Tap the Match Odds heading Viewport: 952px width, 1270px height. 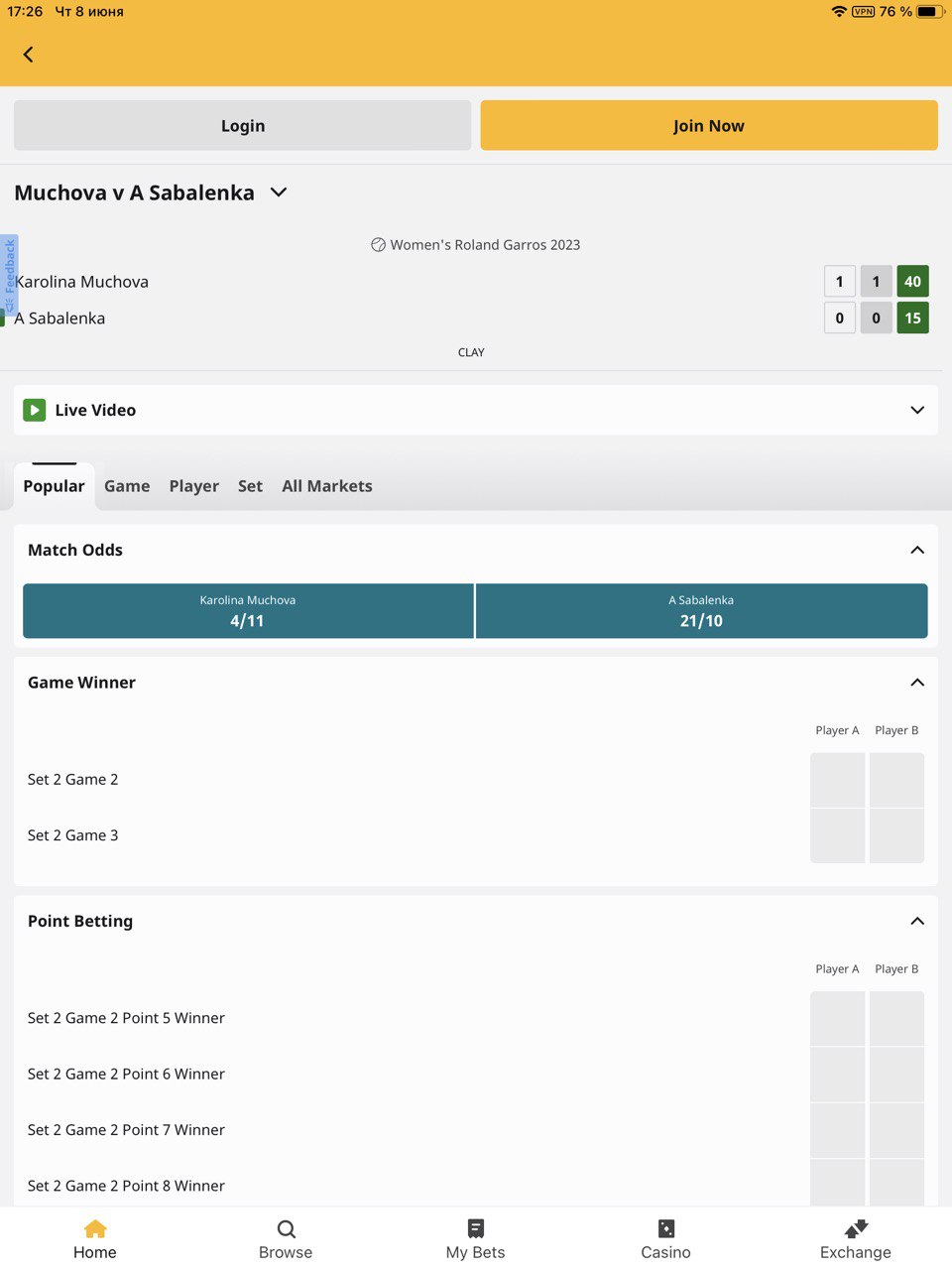[x=75, y=550]
